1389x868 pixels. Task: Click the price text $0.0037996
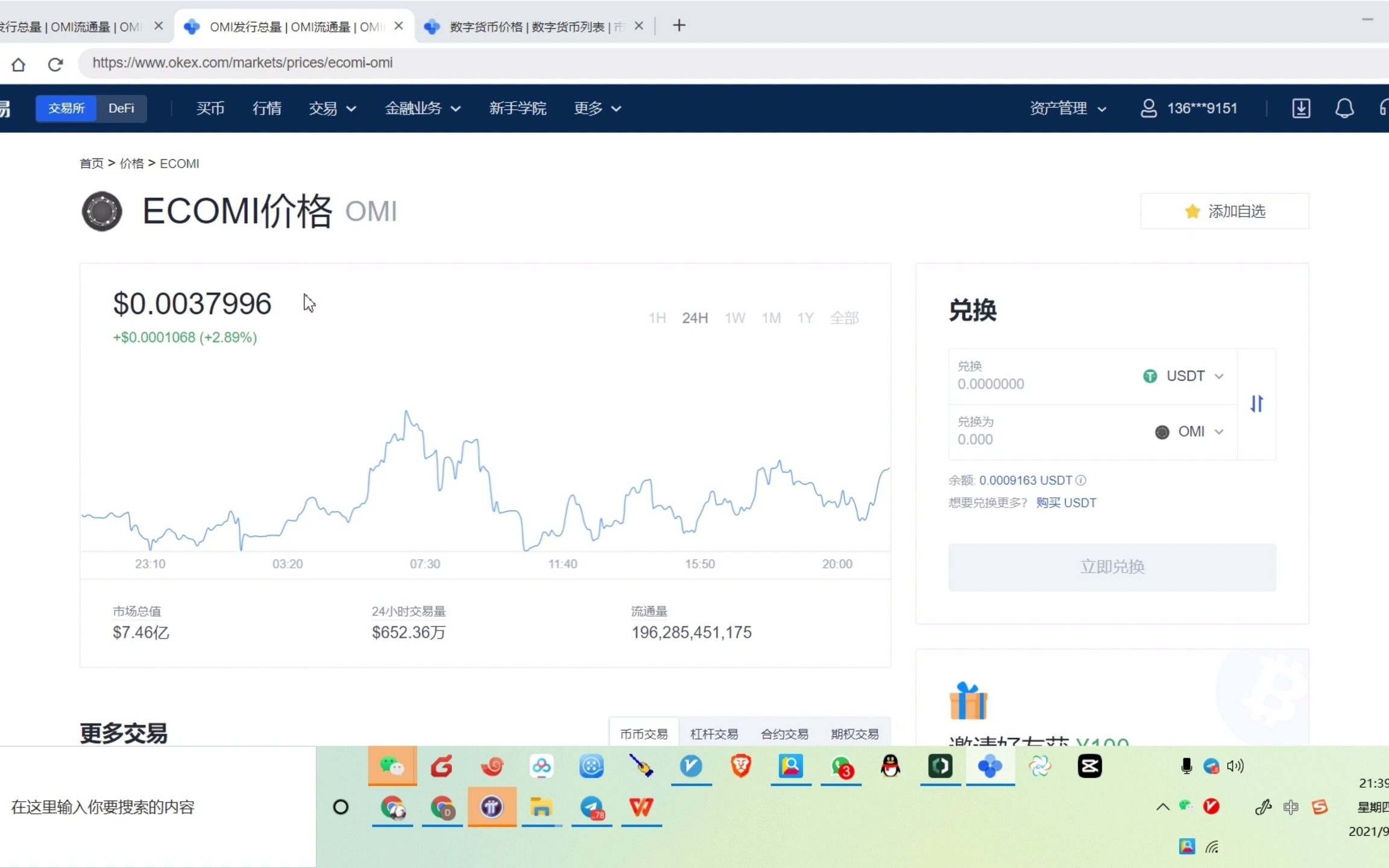tap(192, 304)
